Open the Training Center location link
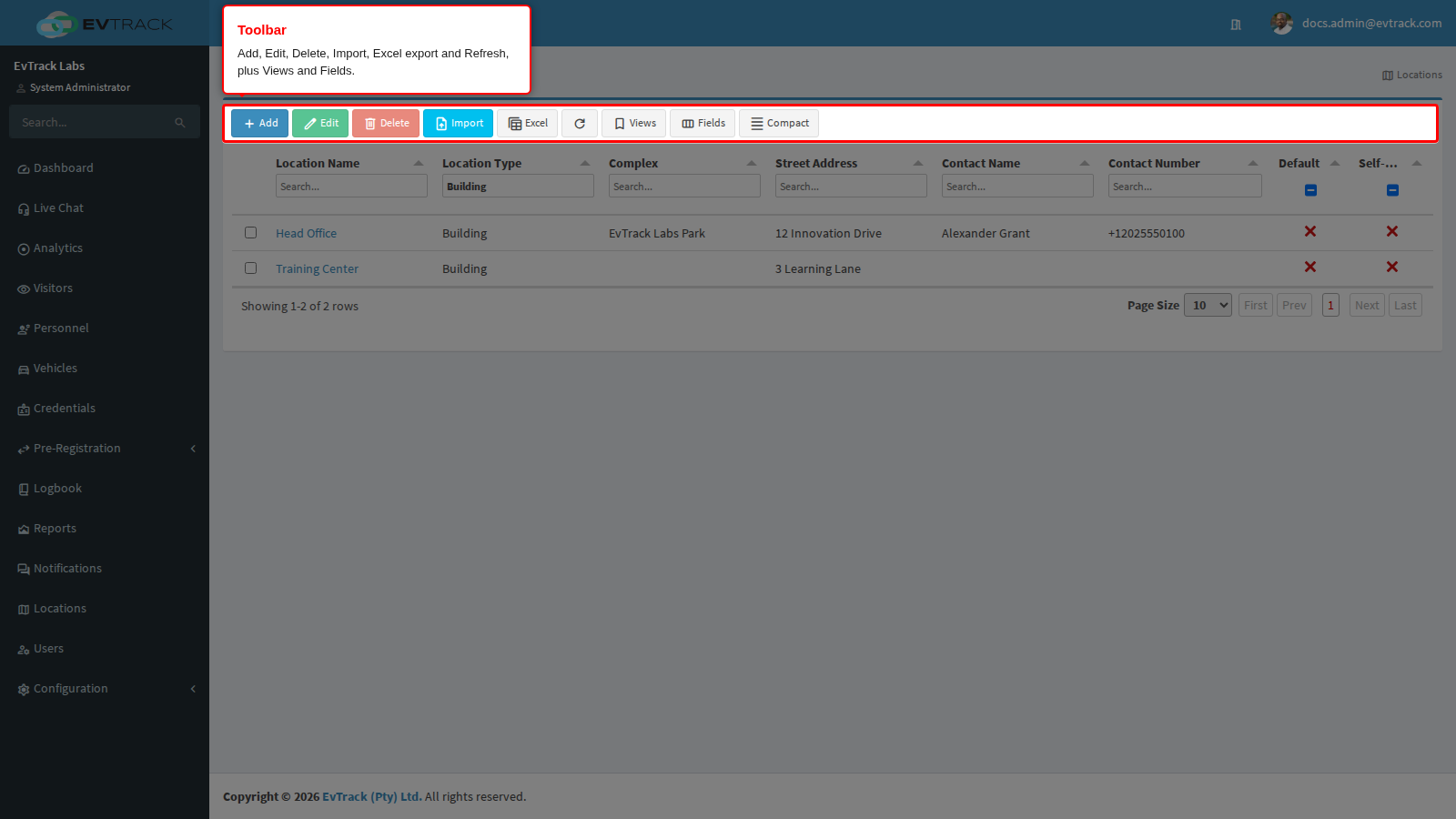This screenshot has width=1456, height=819. coord(317,269)
